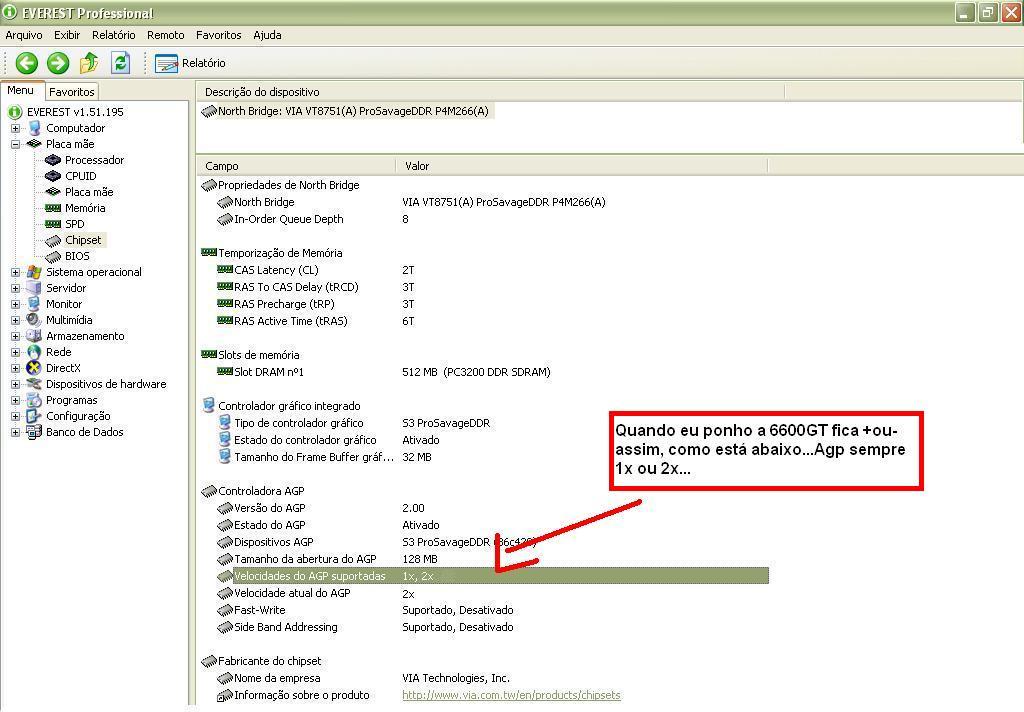Click the DirectX icon in tree
This screenshot has height=712, width=1024.
(x=34, y=368)
